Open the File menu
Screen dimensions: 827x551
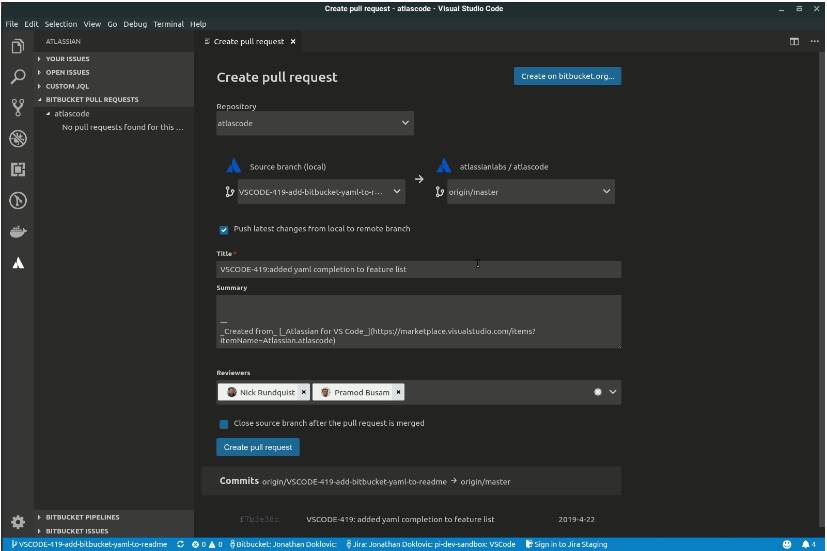click(12, 24)
